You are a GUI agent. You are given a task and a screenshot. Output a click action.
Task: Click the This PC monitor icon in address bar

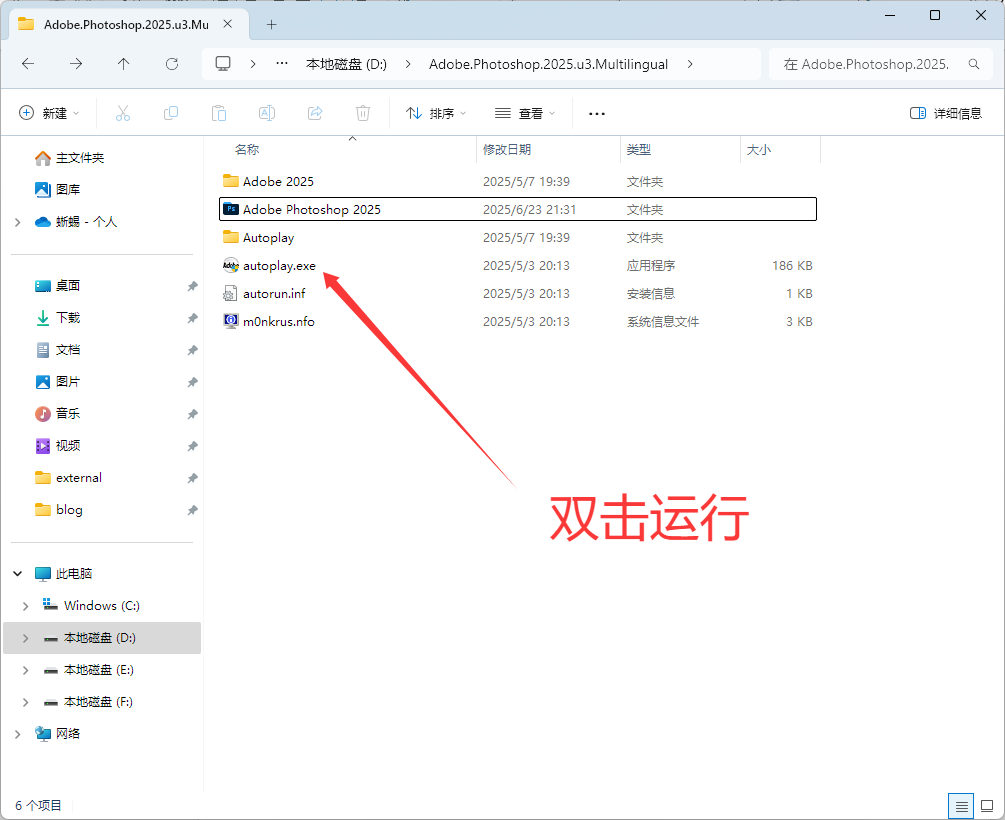point(223,63)
